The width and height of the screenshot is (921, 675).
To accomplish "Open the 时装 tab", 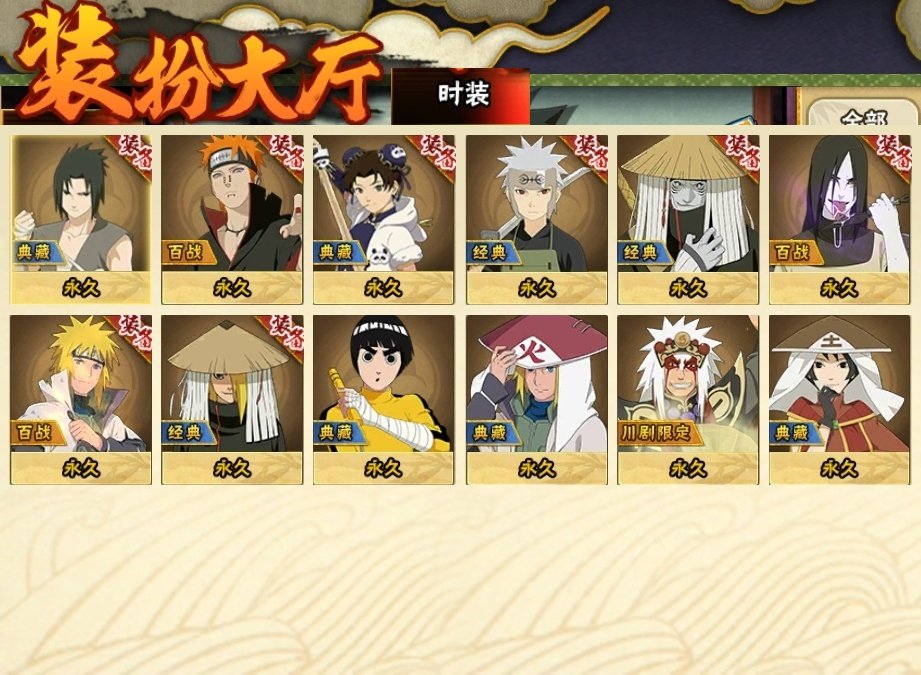I will click(461, 96).
